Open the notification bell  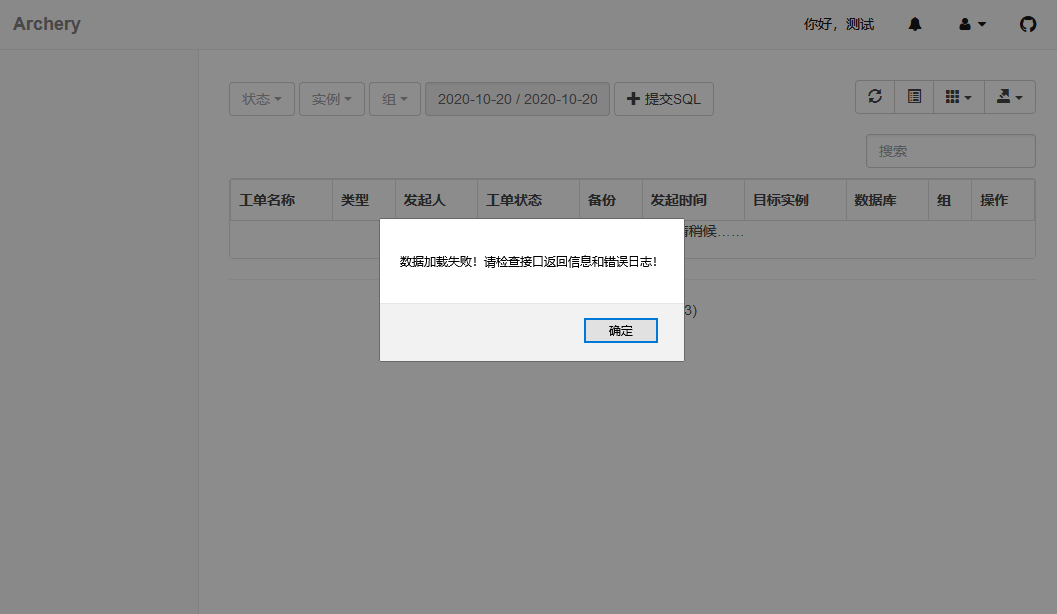click(x=914, y=23)
